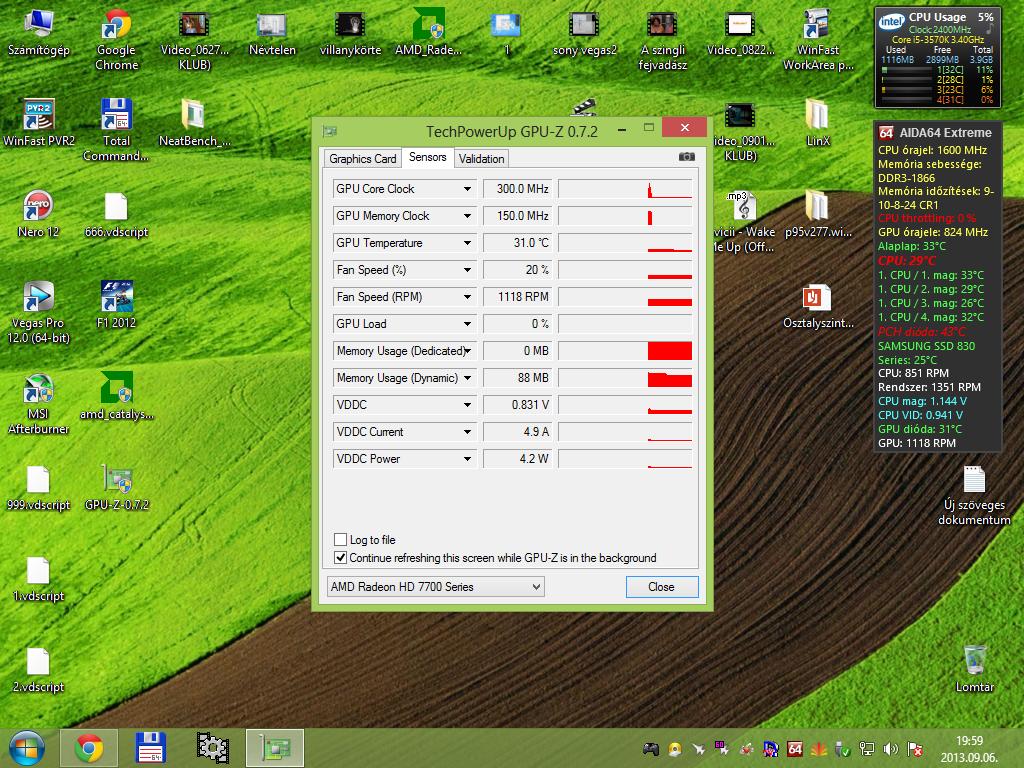
Task: Click the AIDA64 Extreme sidebar gadget header
Action: click(x=936, y=133)
